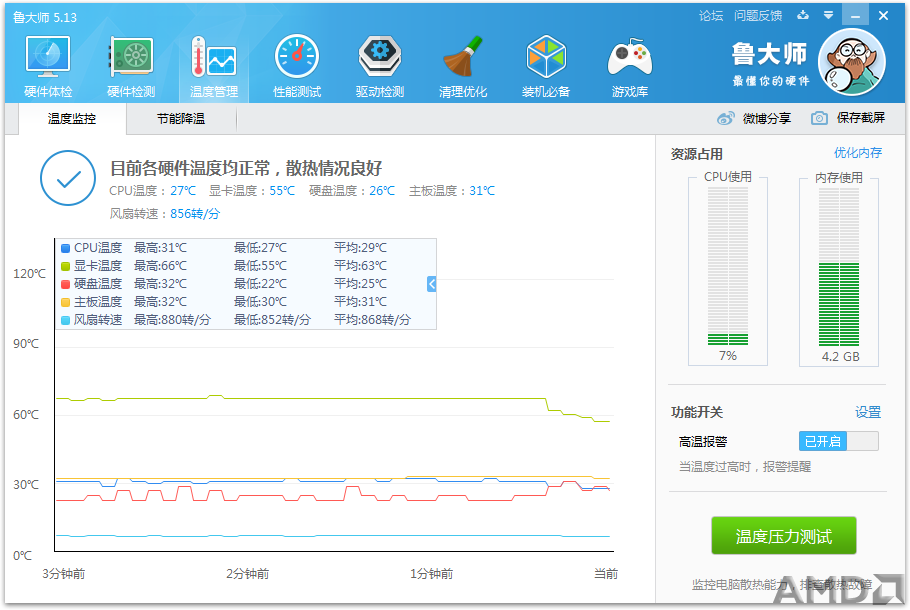Open 驱动检测 gear icon
Image resolution: width=910 pixels, height=610 pixels.
click(380, 56)
